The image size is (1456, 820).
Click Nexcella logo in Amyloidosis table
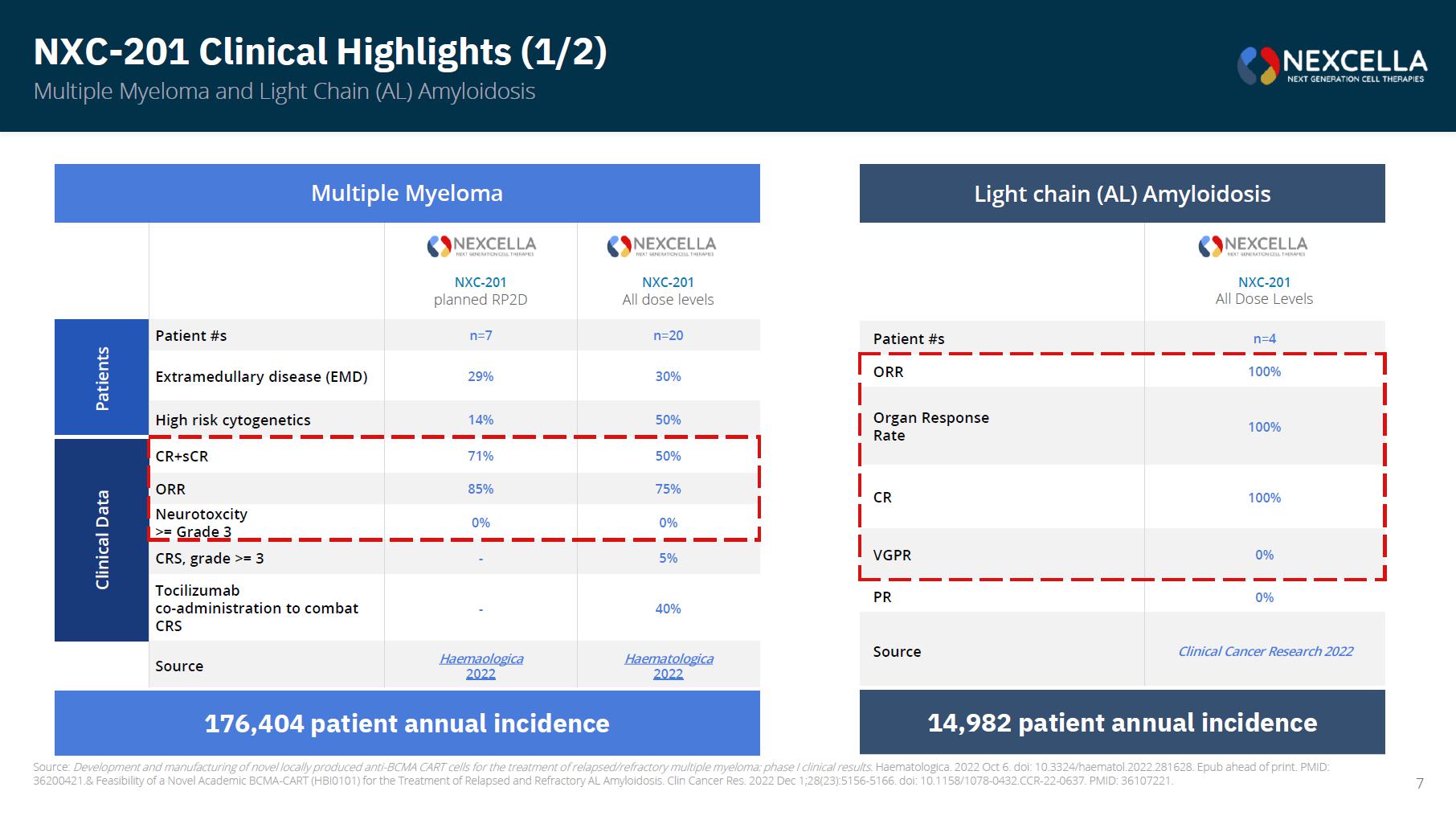(x=1253, y=246)
